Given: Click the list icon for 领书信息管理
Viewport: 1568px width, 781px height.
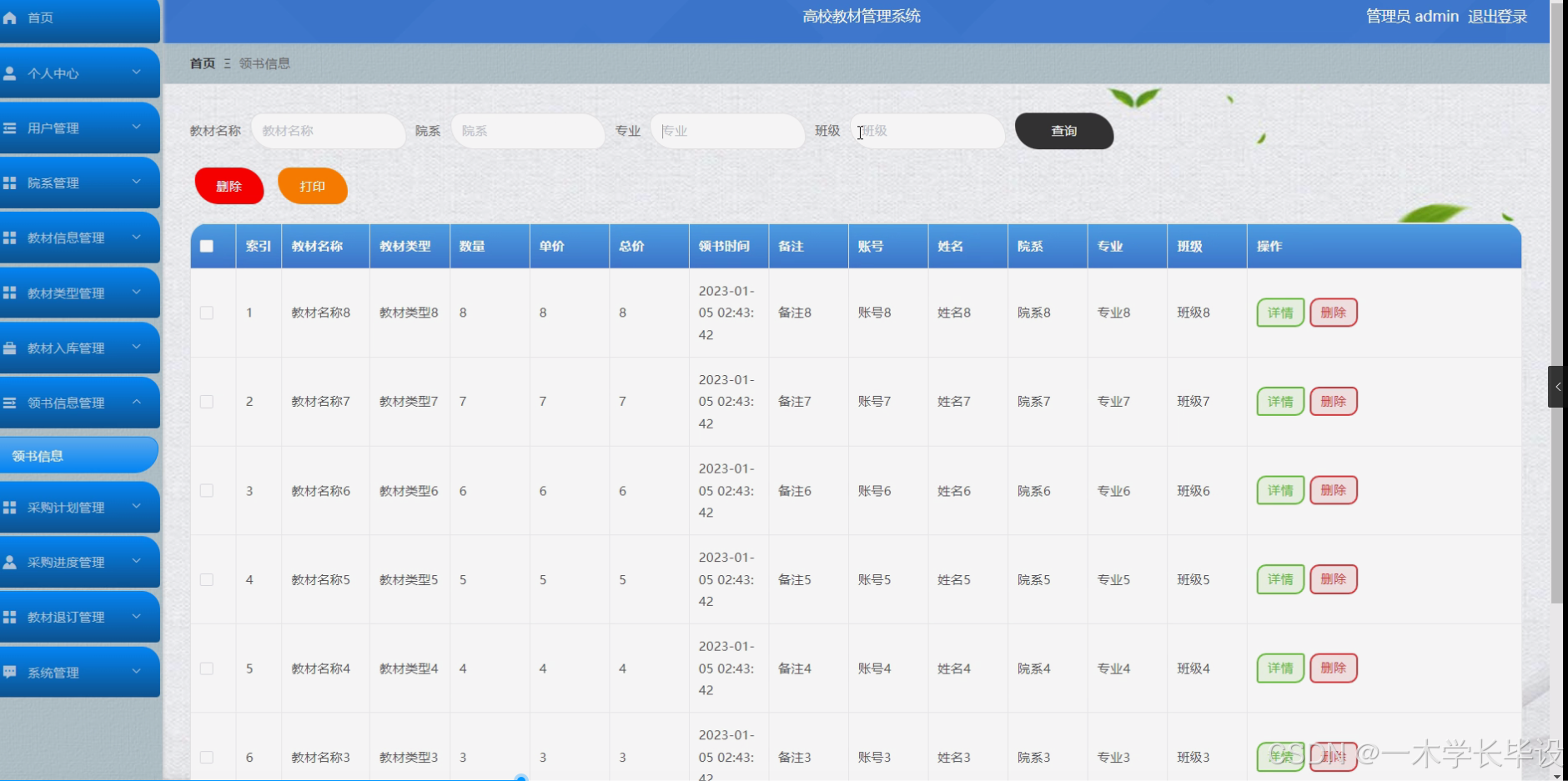Looking at the screenshot, I should [x=10, y=403].
